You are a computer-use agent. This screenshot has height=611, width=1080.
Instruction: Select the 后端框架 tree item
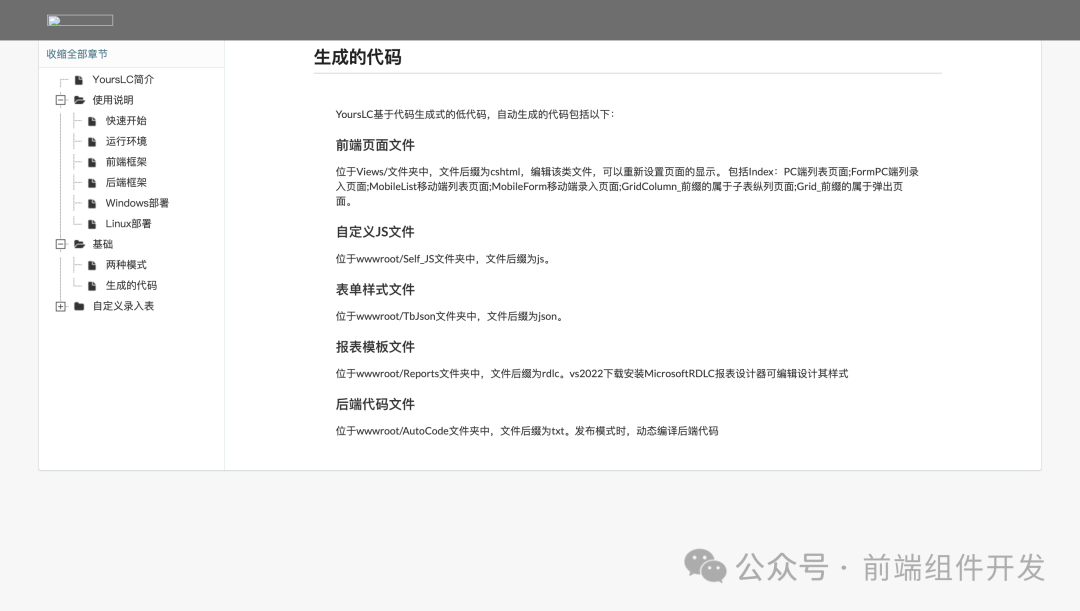tap(127, 182)
